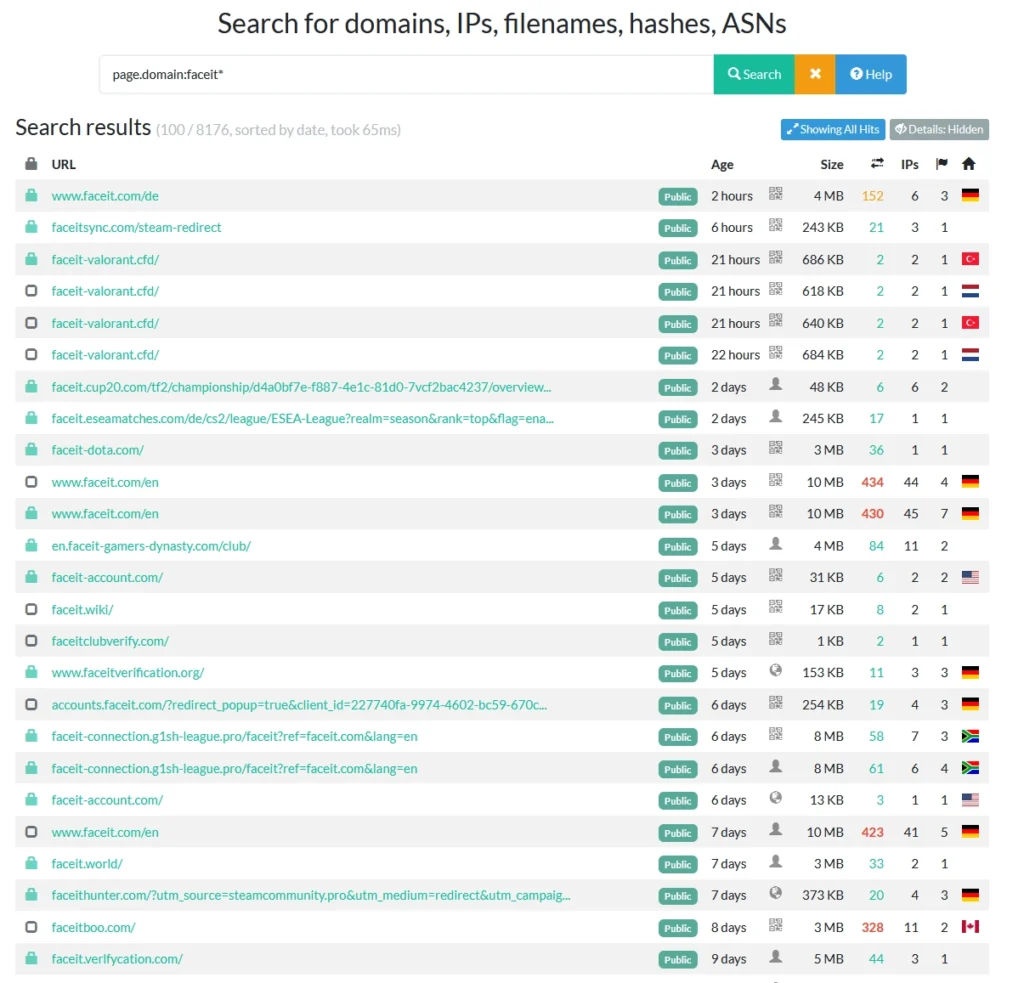Open the faceit.cup20.com tf2 championship link
Viewport: 1024px width, 983px height.
tap(301, 387)
